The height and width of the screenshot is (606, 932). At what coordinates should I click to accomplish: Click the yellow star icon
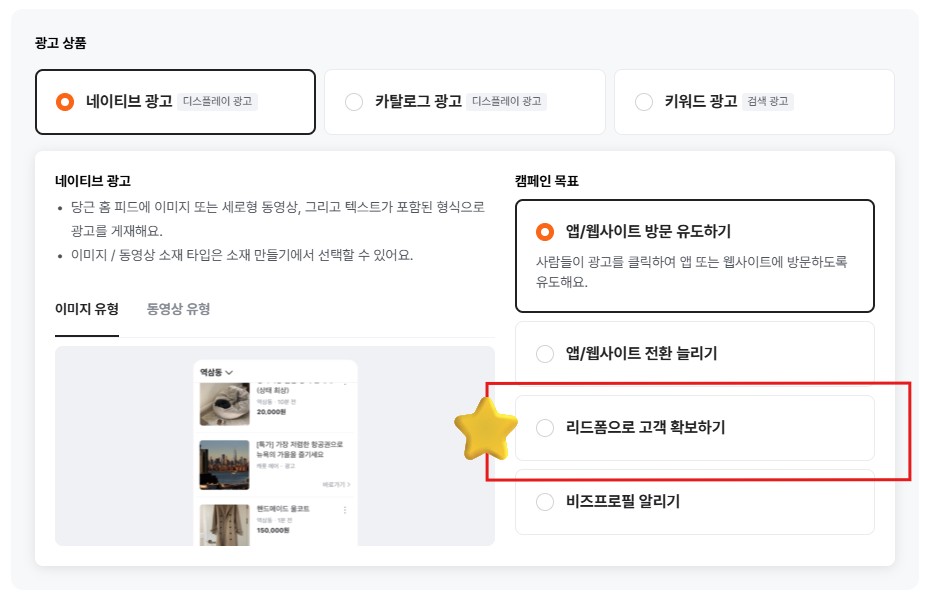pyautogui.click(x=486, y=429)
